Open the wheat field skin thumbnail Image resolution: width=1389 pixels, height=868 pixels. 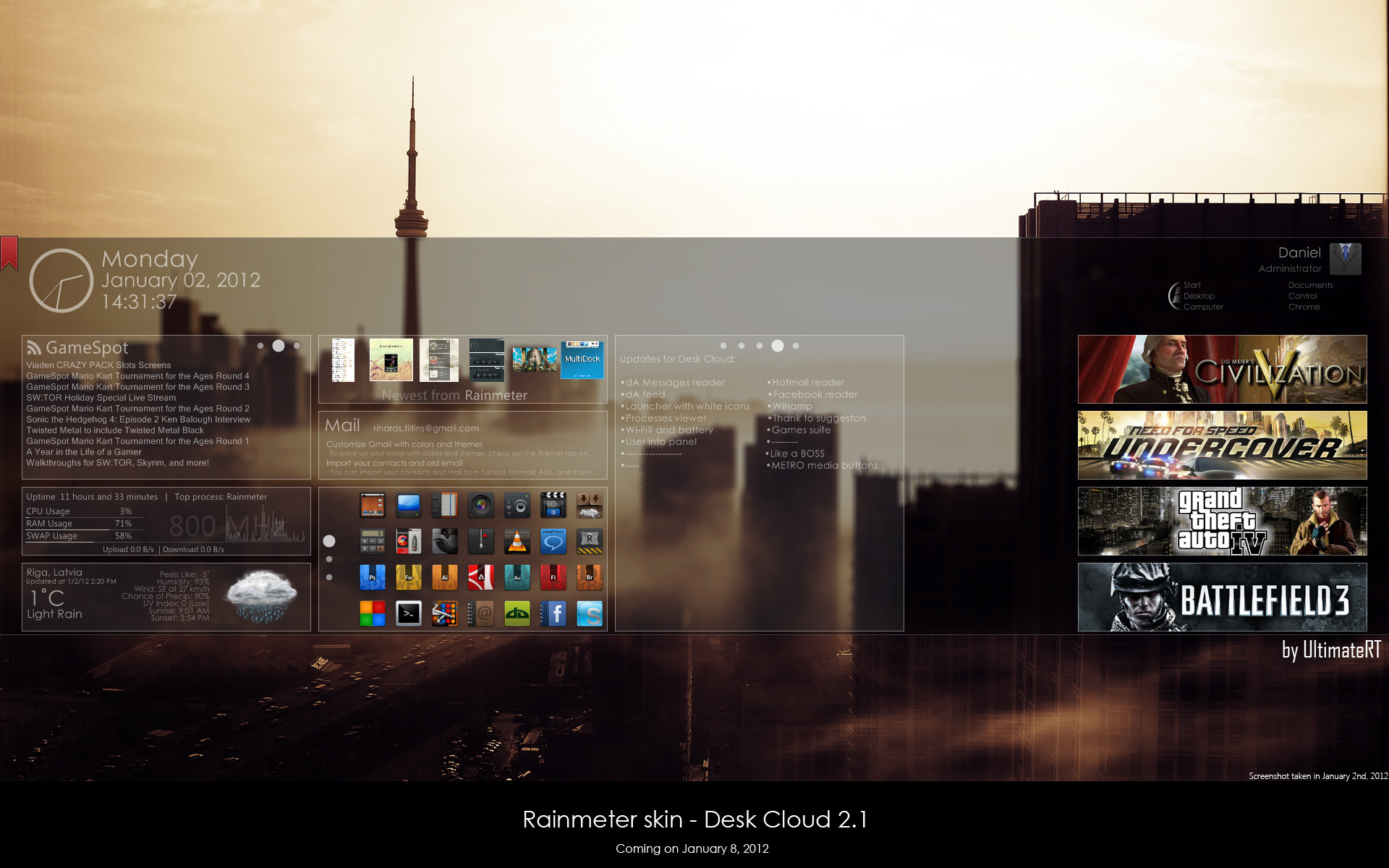click(391, 359)
